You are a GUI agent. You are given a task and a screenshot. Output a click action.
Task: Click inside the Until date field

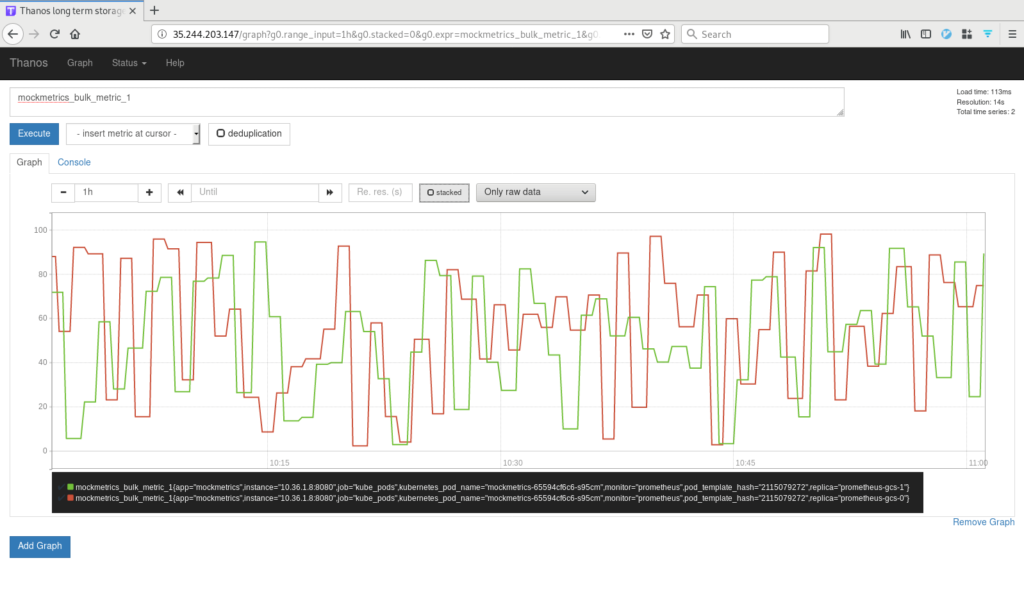(255, 192)
